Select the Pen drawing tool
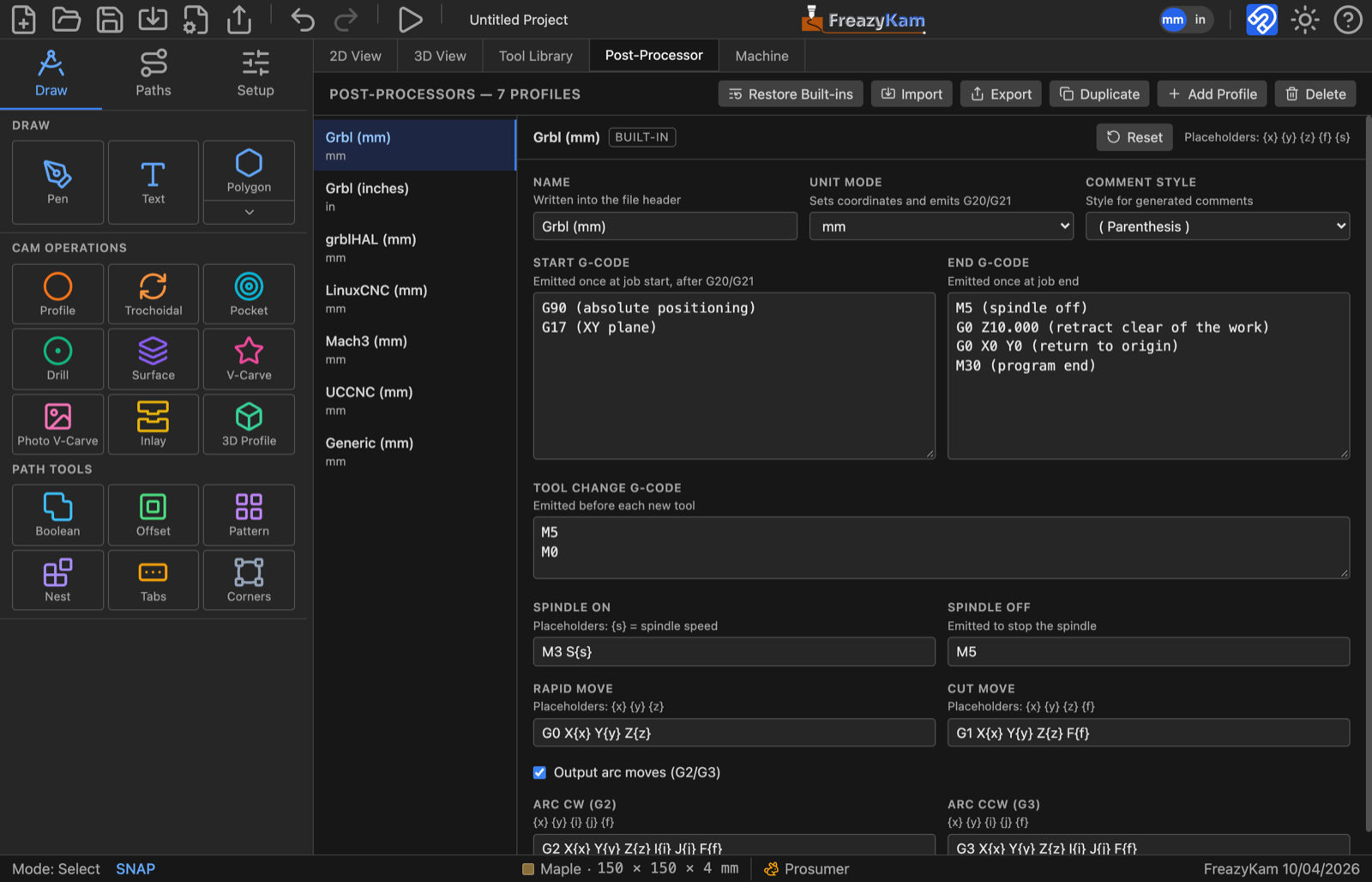The image size is (1372, 882). tap(57, 182)
